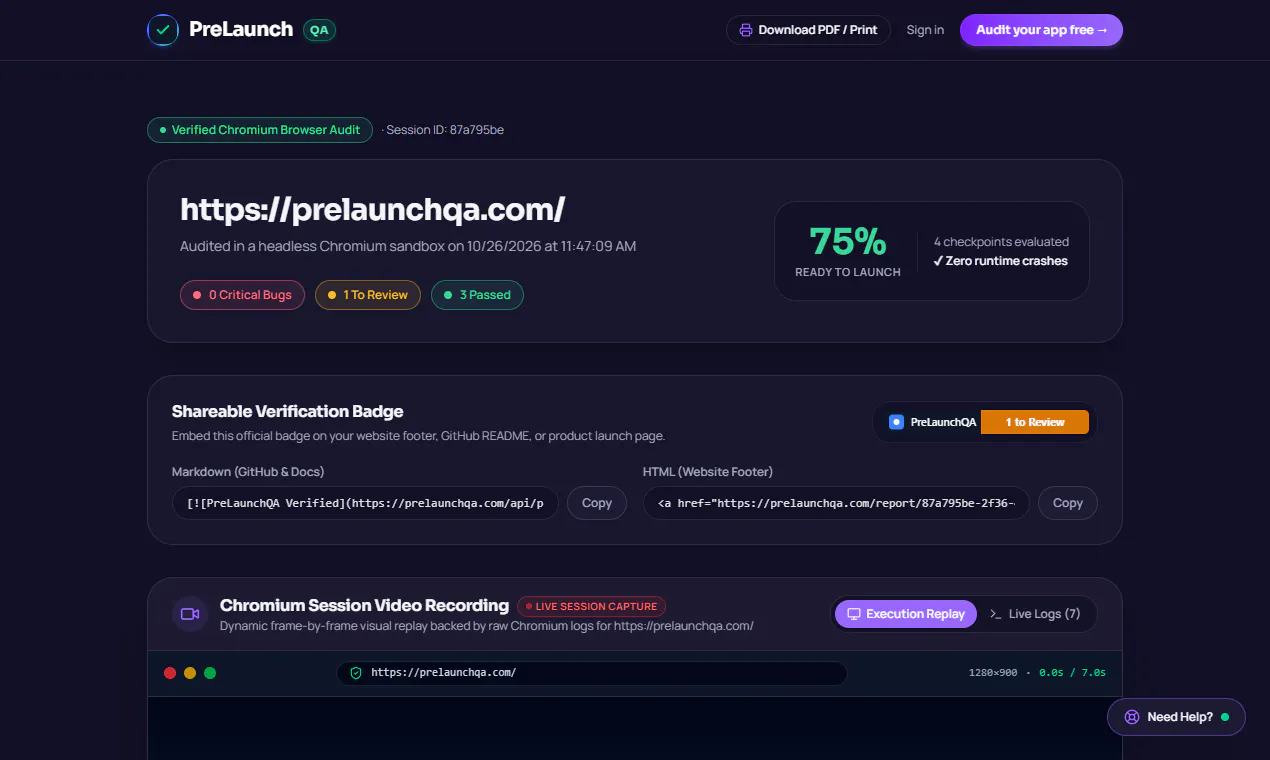Click the Markdown badge code field
1270x760 pixels.
[365, 503]
